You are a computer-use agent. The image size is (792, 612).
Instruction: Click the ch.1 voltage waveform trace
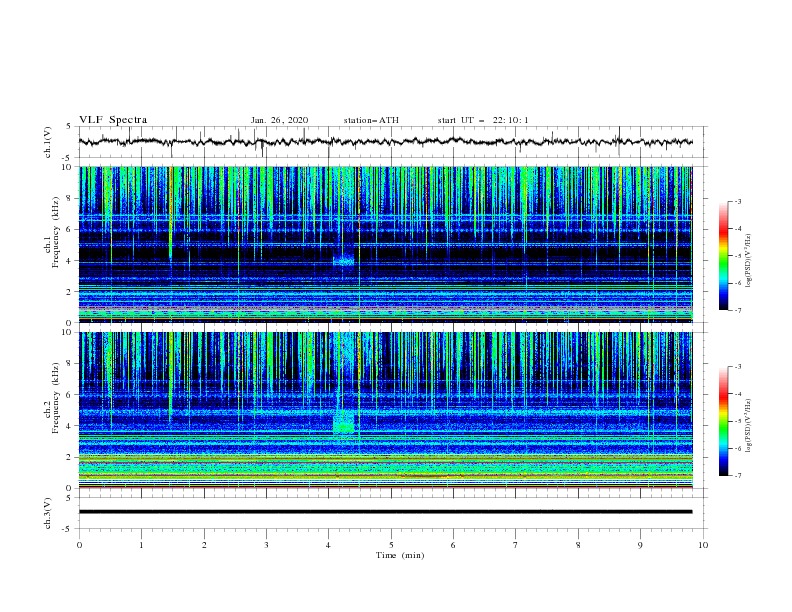[385, 142]
